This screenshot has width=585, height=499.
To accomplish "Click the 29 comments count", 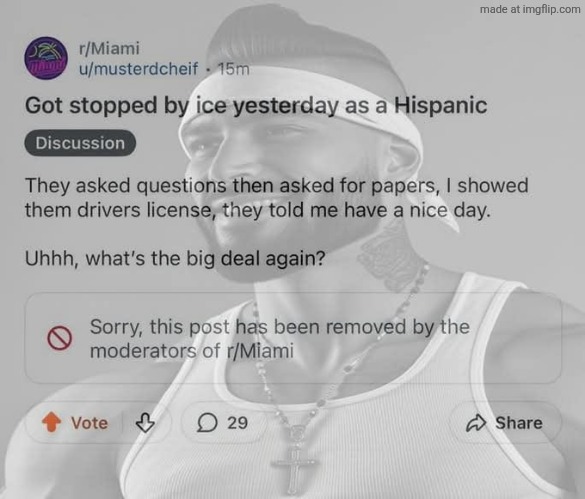I will [238, 423].
